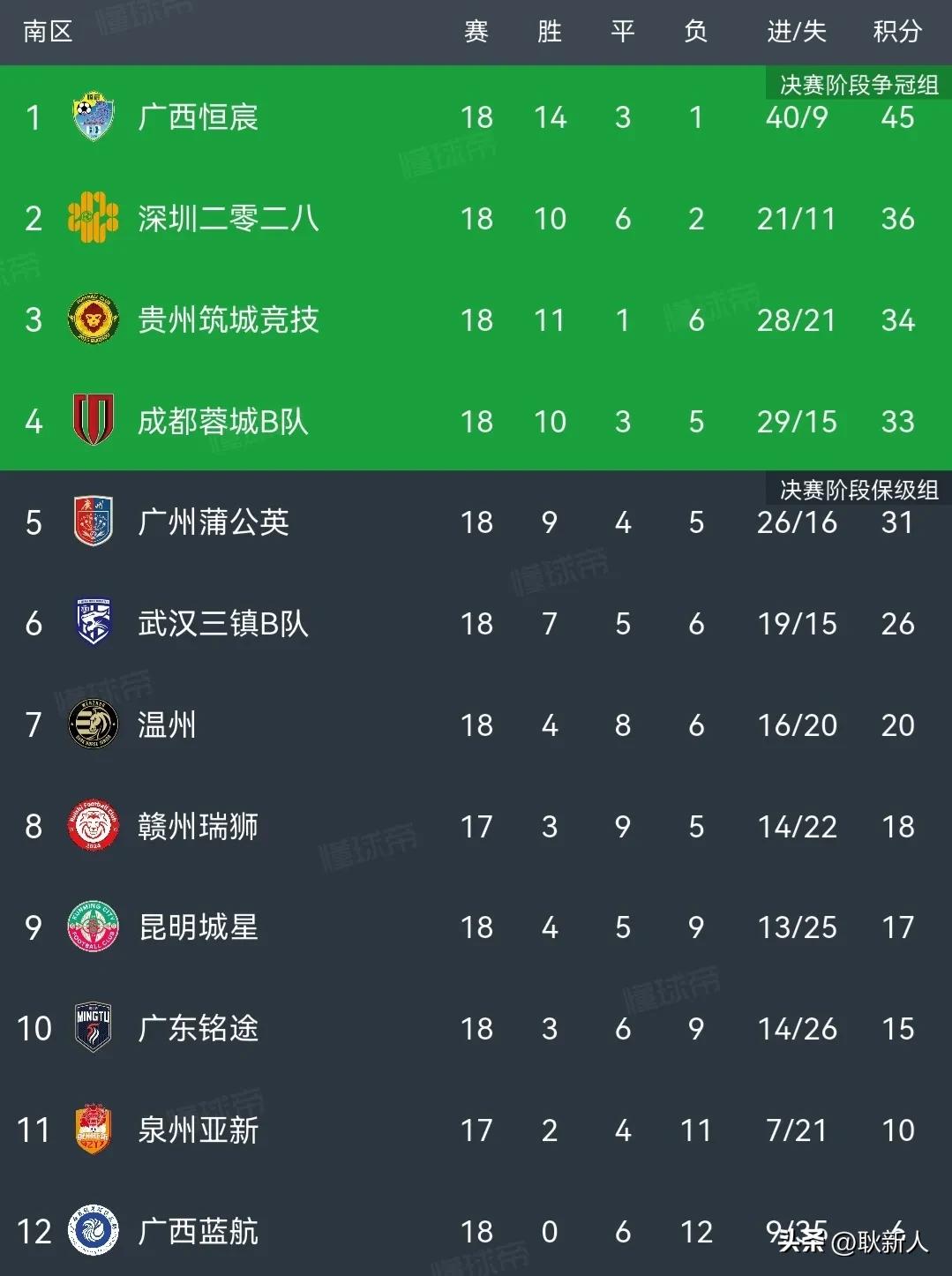Select the 广西蓝航 blue circular logo
952x1276 pixels.
coord(94,1231)
